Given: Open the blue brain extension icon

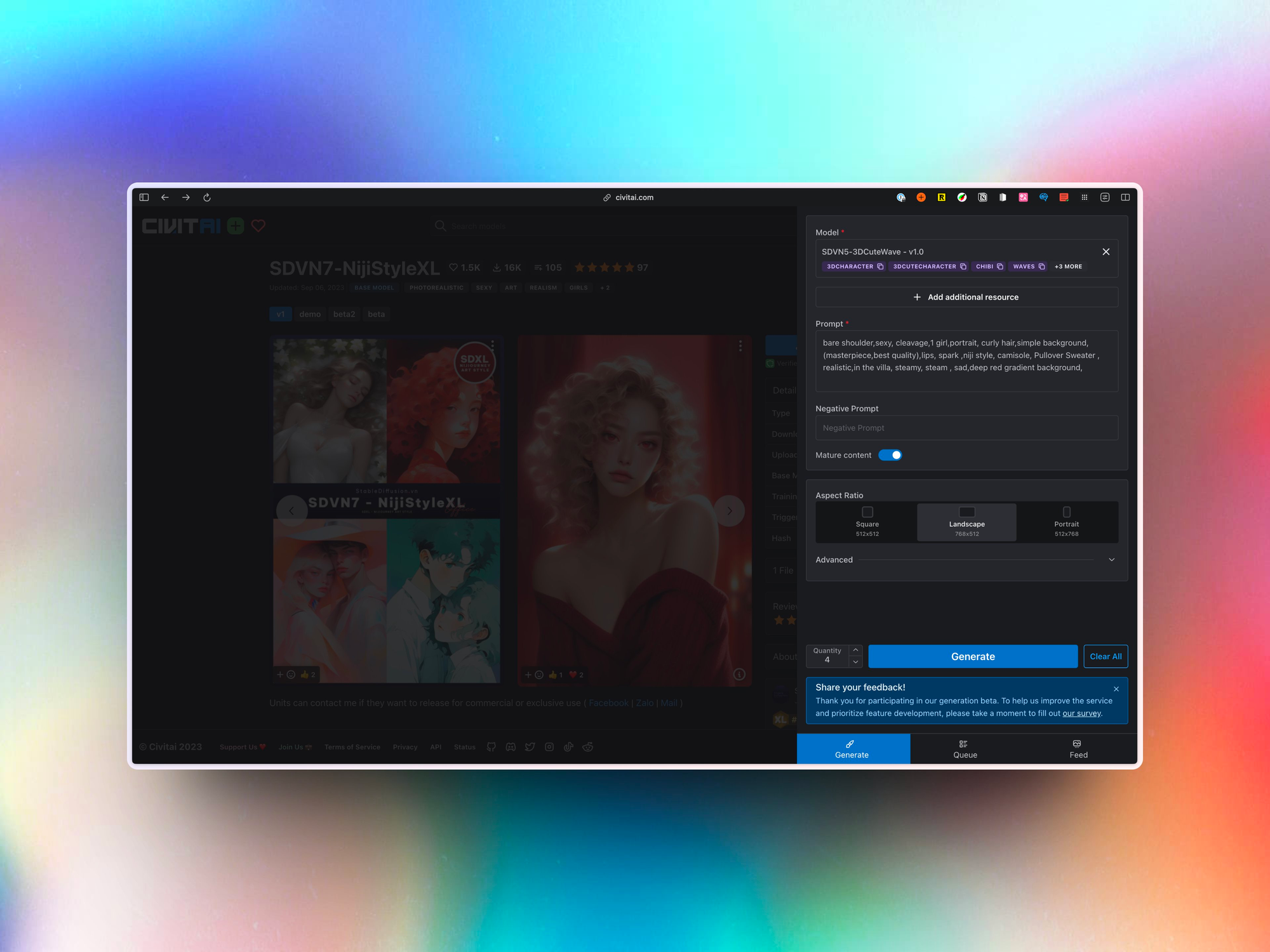Looking at the screenshot, I should click(1043, 197).
